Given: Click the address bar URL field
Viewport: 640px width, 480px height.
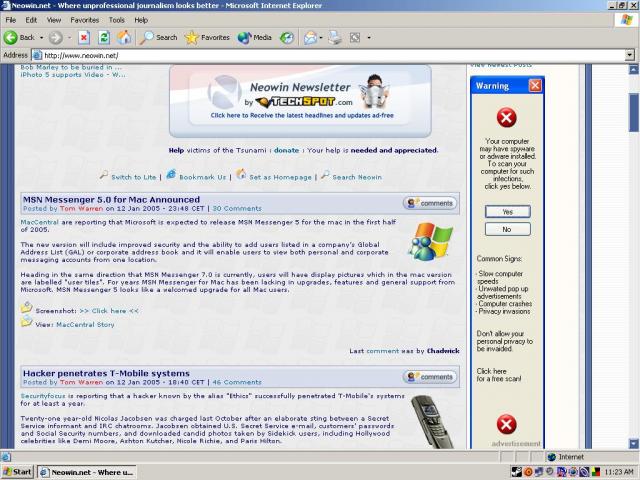Looking at the screenshot, I should pos(329,55).
